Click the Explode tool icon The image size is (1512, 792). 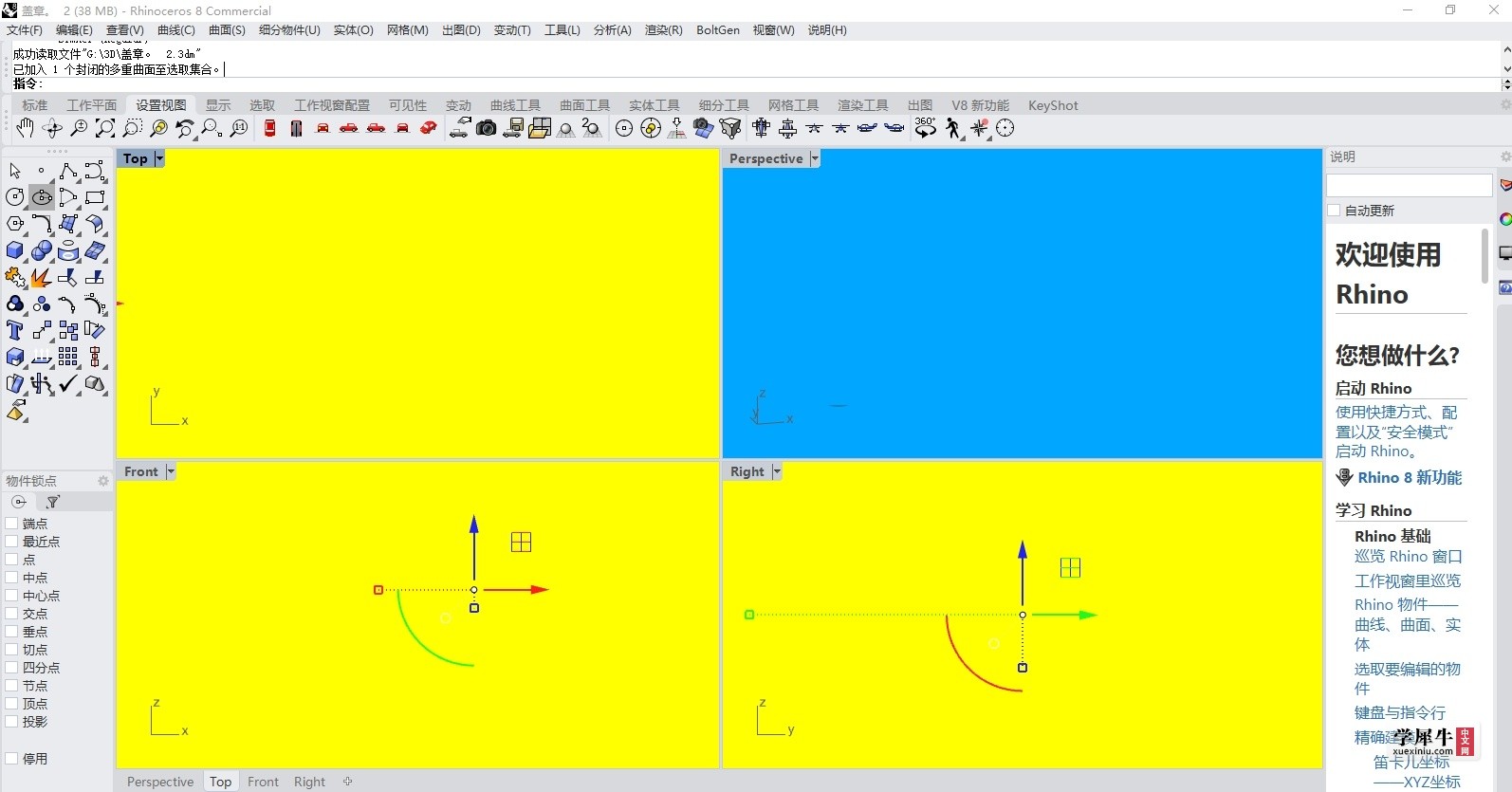(42, 277)
